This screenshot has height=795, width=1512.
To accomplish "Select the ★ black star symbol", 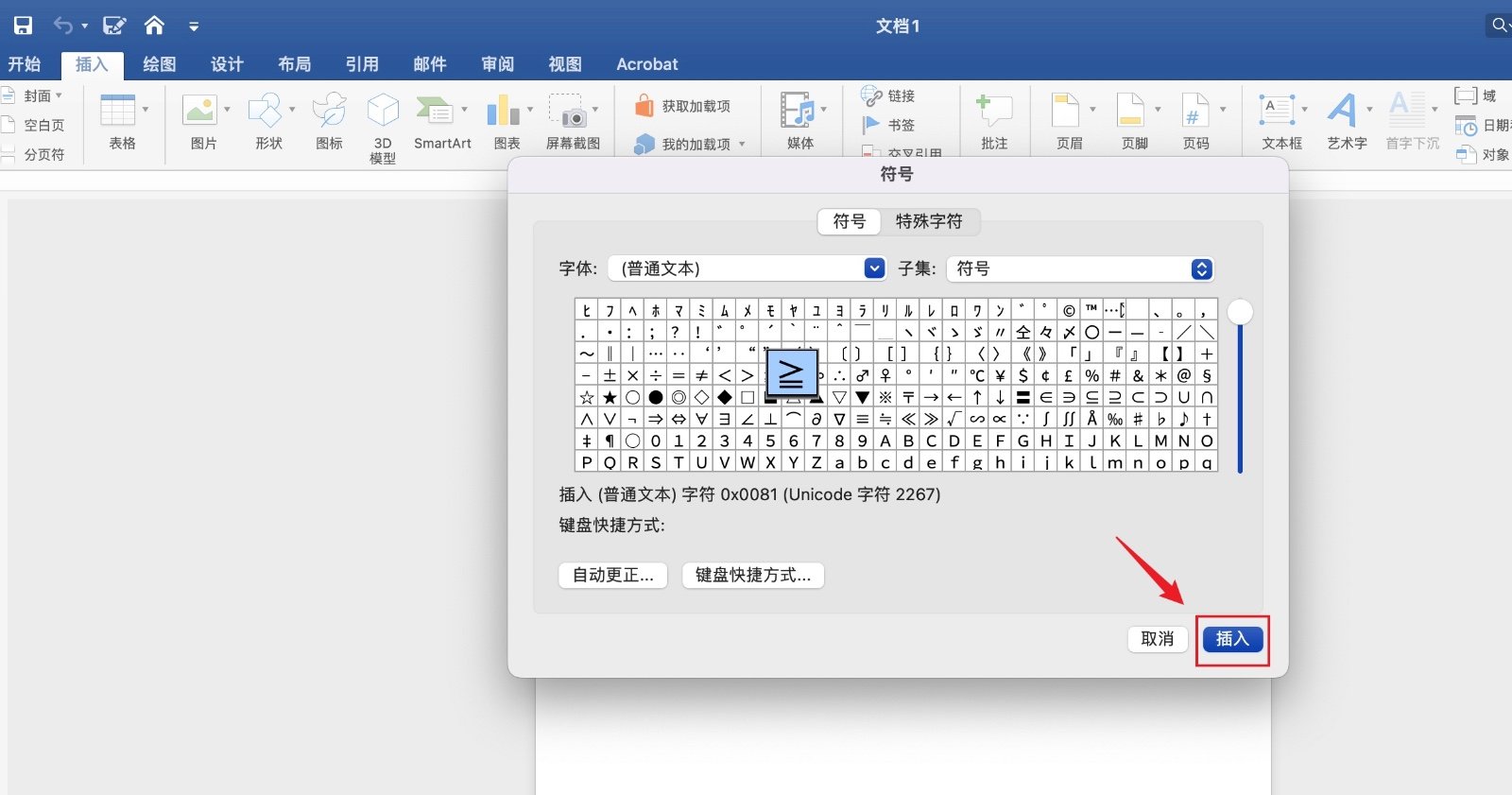I will coord(610,397).
